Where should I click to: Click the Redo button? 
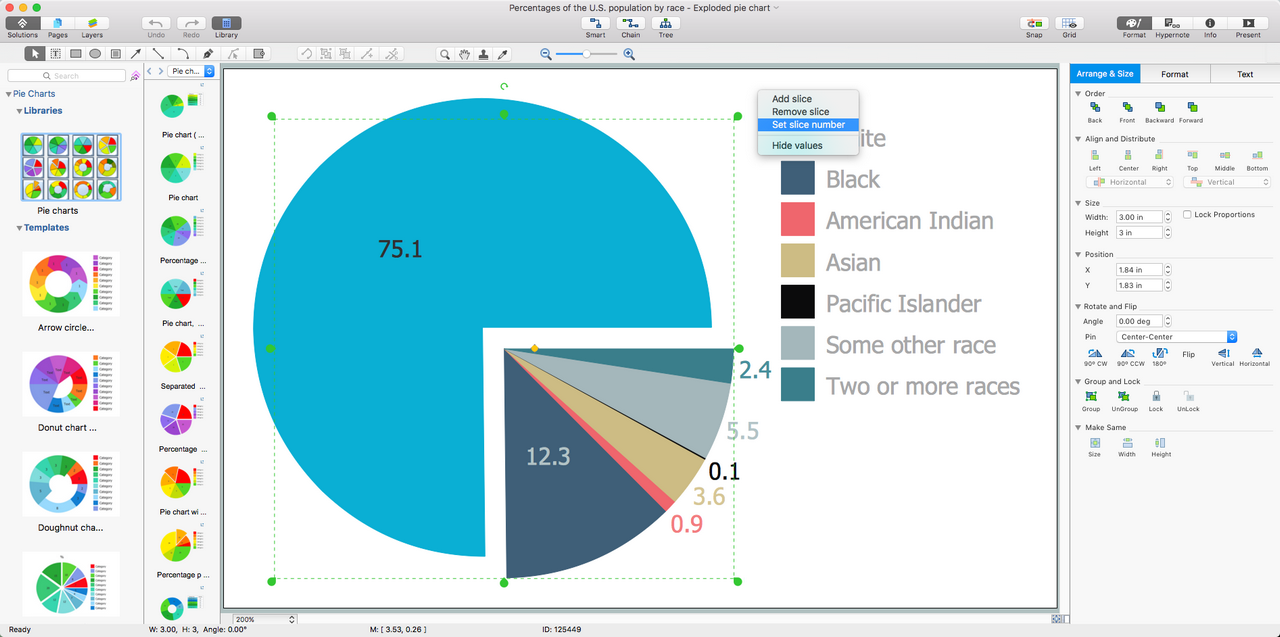191,23
